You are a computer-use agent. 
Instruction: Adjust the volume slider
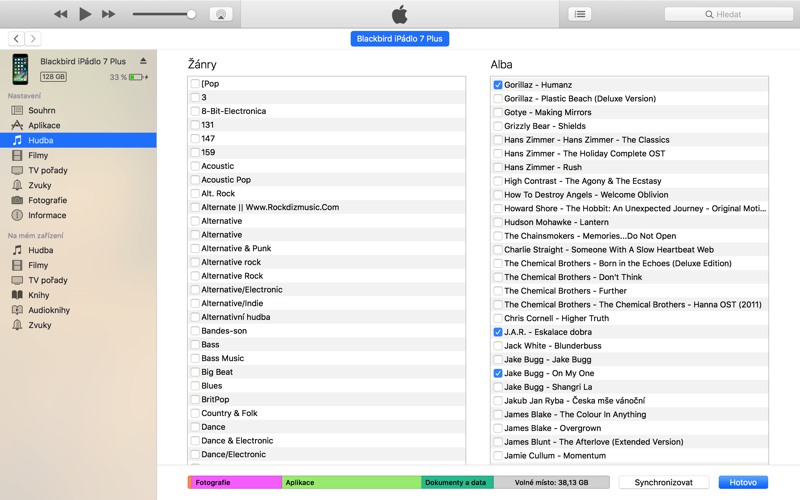point(164,14)
